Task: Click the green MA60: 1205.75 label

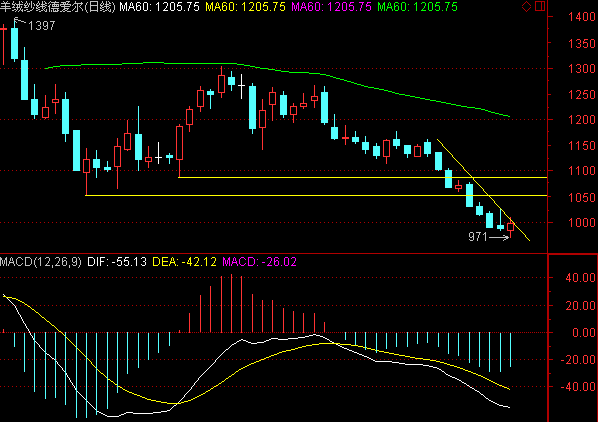Action: 417,6
